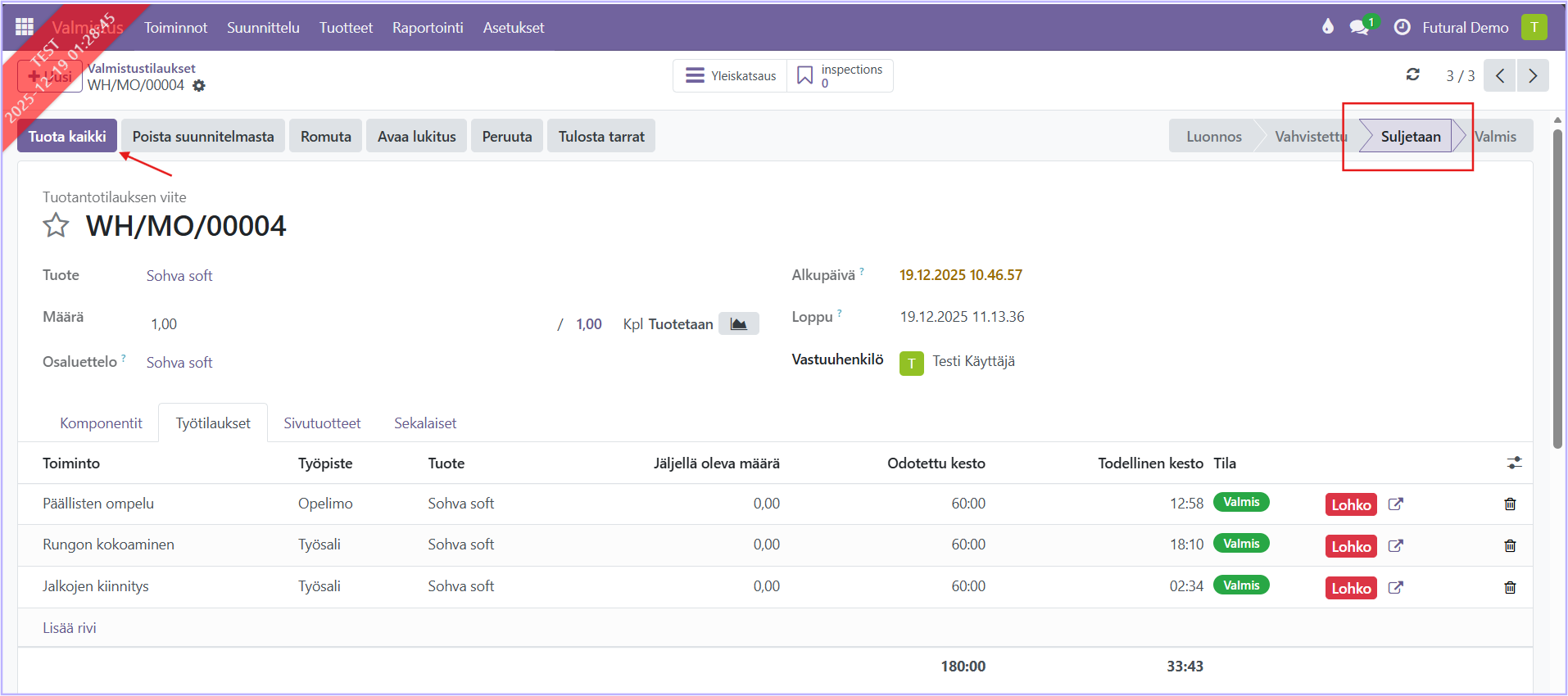Go to next record with right arrow
This screenshot has height=696, width=1568.
pos(1532,75)
